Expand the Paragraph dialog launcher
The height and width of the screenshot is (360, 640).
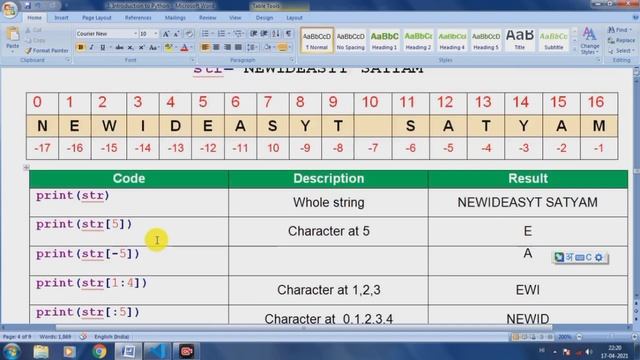click(x=292, y=60)
